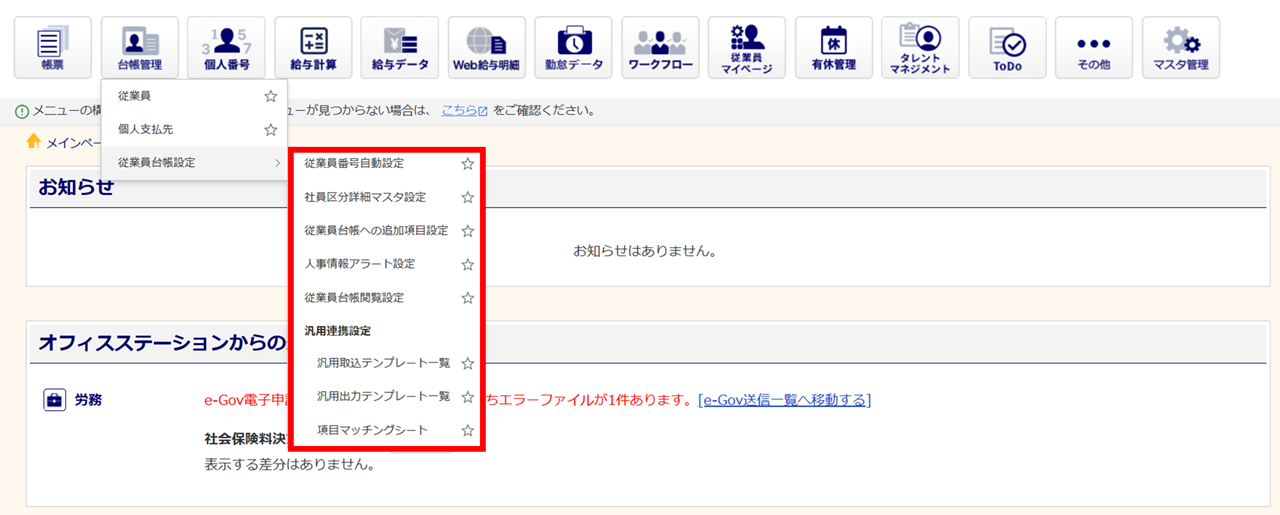Click the 個人番号 toolbar icon

tap(226, 48)
